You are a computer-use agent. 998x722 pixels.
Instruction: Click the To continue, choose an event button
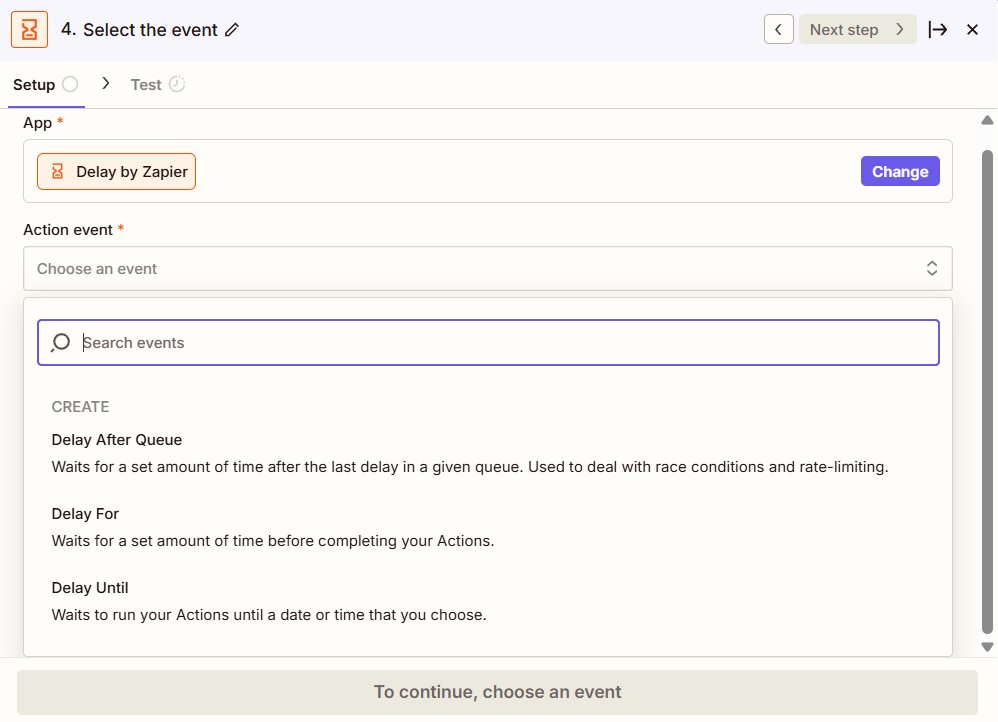point(497,692)
